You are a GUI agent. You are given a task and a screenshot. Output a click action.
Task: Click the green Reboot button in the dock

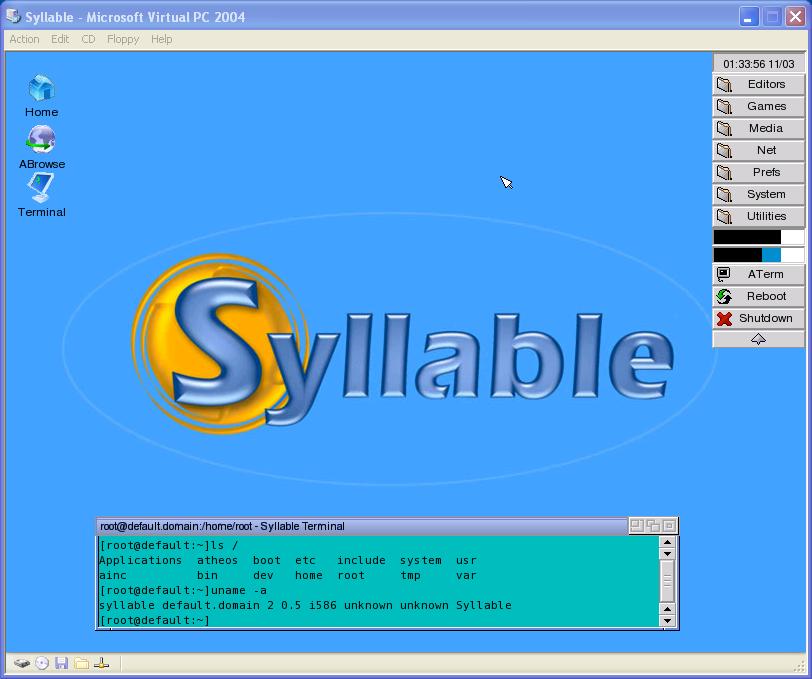point(759,296)
